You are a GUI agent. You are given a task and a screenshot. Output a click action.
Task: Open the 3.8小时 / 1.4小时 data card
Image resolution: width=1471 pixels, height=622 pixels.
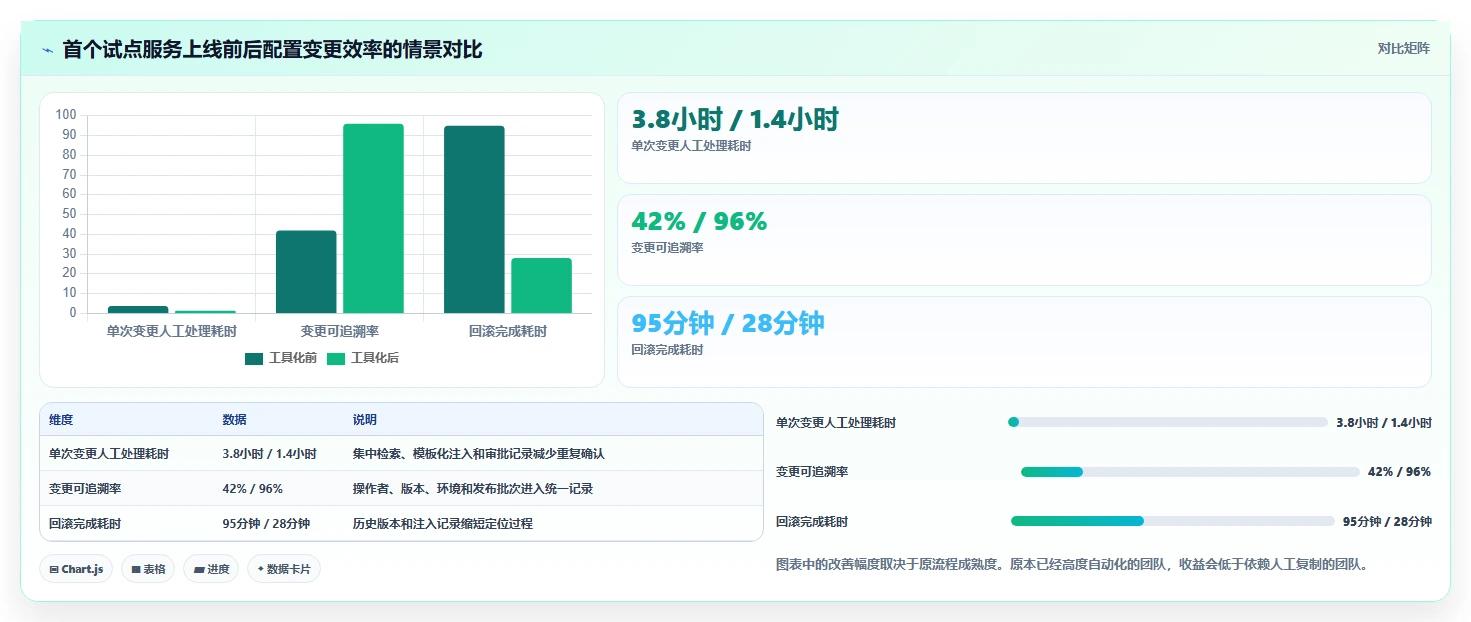[x=1024, y=138]
